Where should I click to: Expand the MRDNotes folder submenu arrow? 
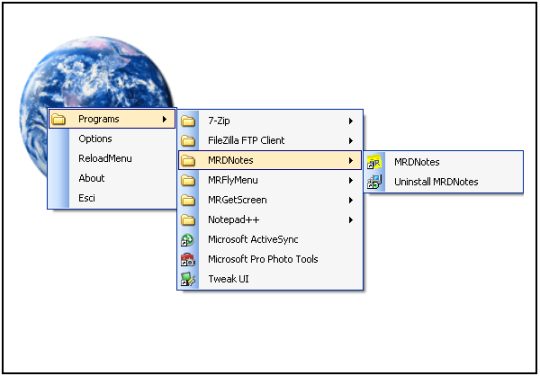[351, 160]
